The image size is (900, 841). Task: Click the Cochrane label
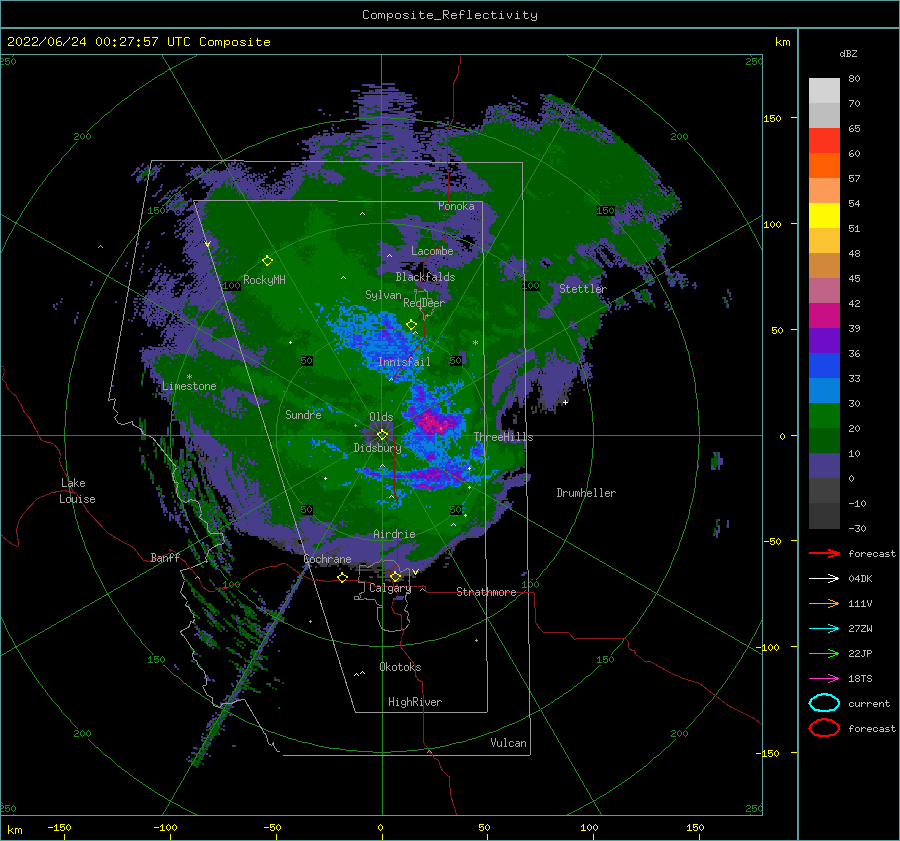pyautogui.click(x=327, y=559)
